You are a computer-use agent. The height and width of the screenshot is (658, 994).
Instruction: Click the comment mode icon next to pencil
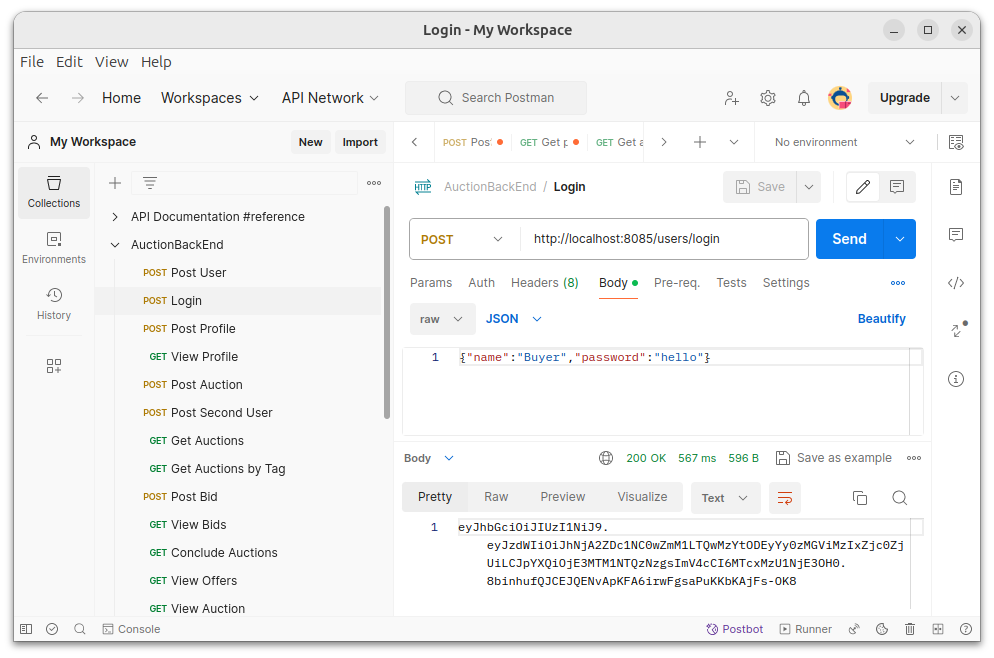(896, 187)
